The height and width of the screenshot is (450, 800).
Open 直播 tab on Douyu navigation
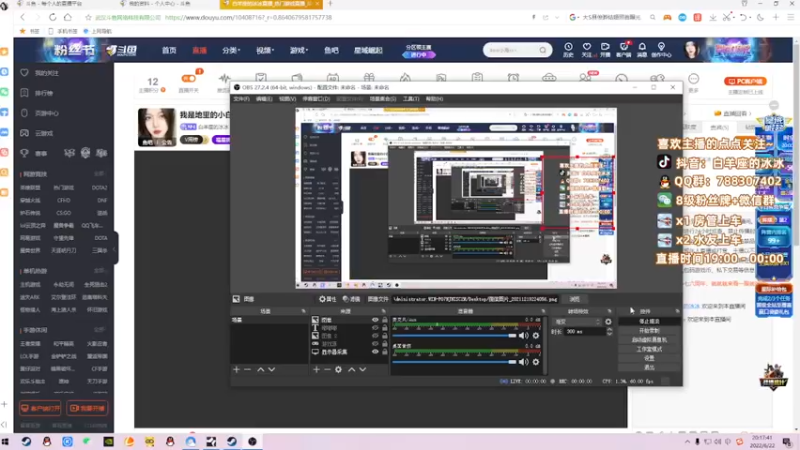(x=199, y=51)
